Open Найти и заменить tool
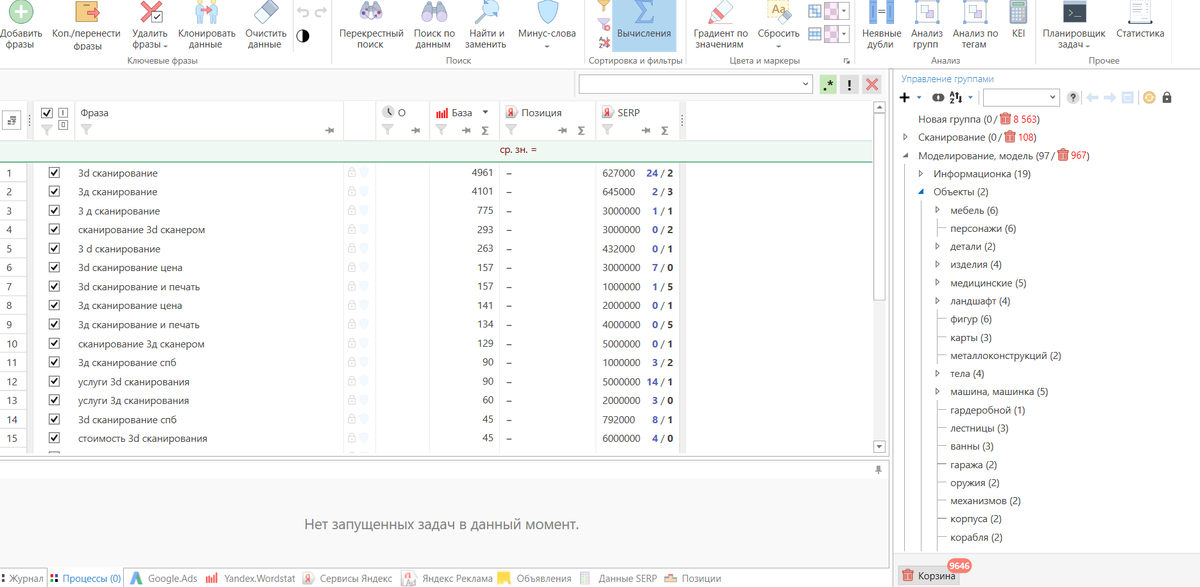The image size is (1200, 587). (x=485, y=25)
